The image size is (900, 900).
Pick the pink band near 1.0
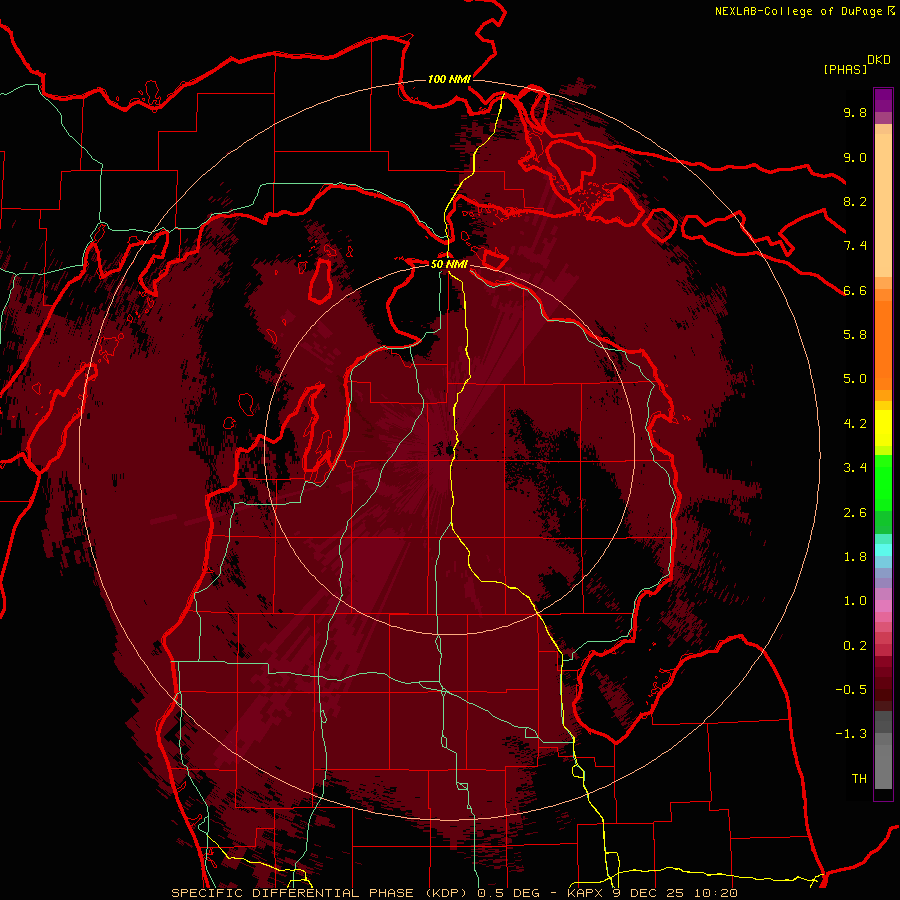[x=883, y=606]
